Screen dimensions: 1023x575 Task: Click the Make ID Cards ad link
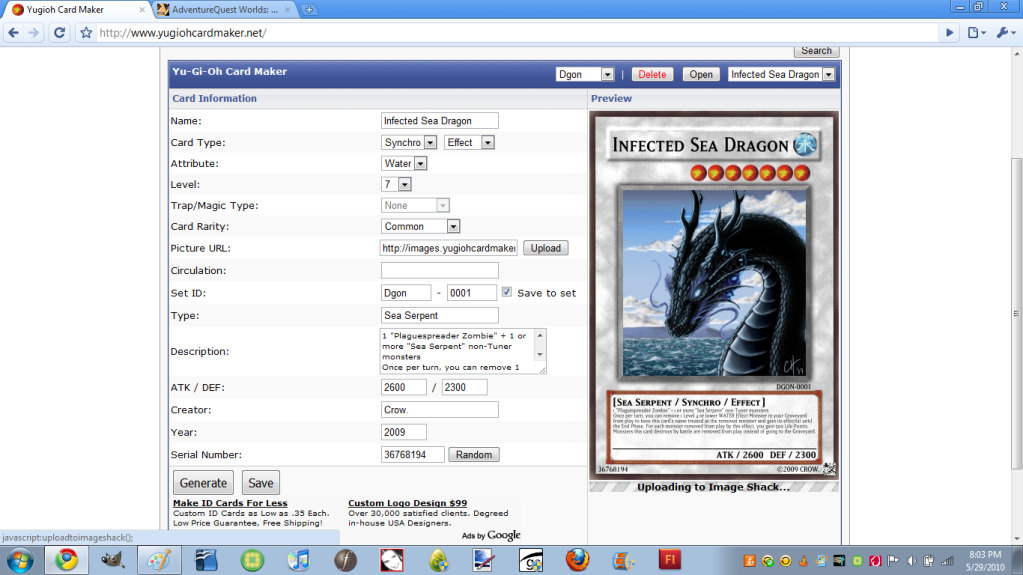230,503
